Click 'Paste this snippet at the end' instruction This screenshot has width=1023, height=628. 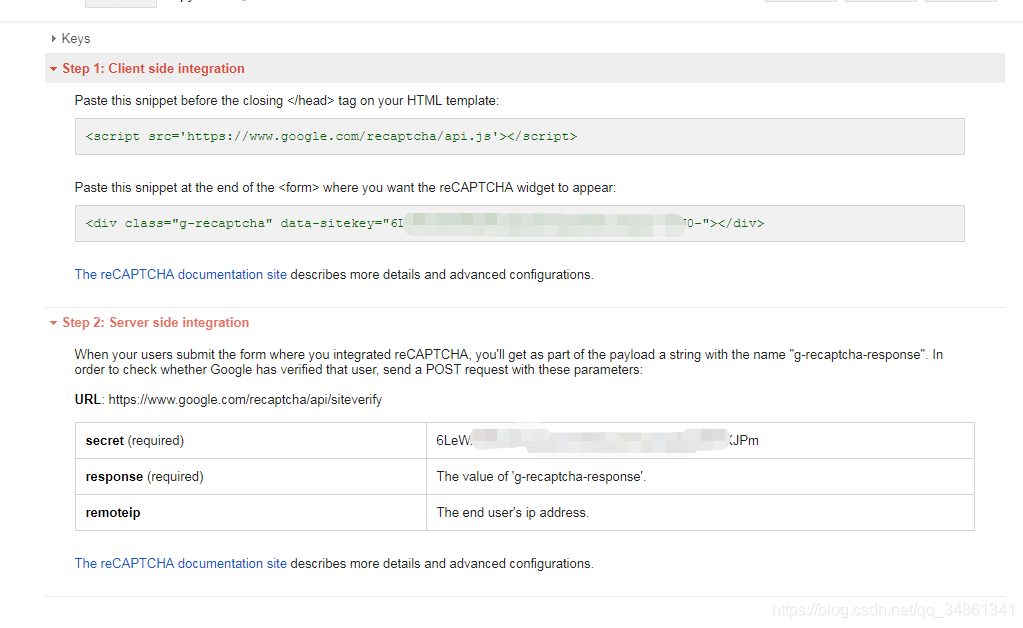click(345, 188)
